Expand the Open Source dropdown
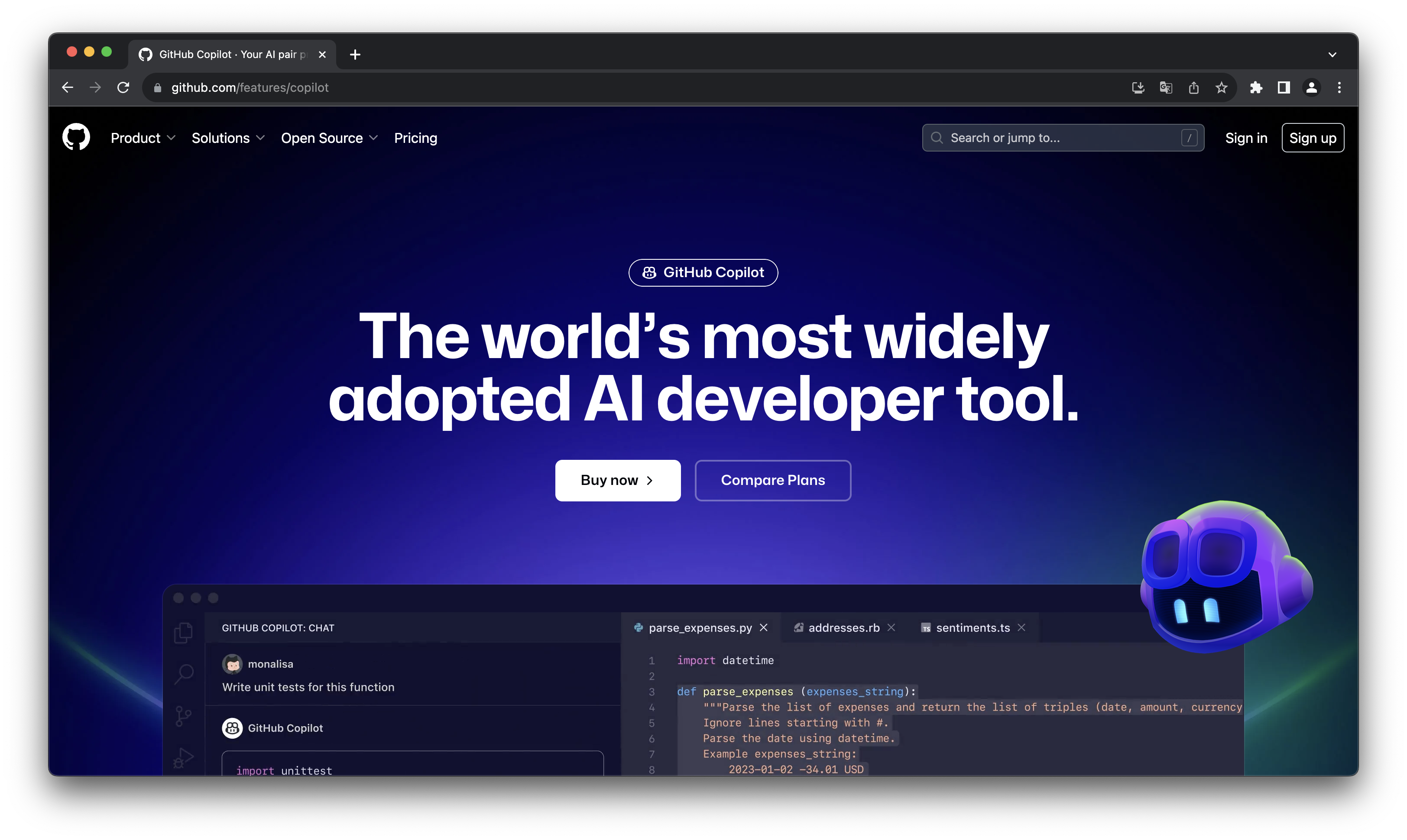 pyautogui.click(x=329, y=138)
